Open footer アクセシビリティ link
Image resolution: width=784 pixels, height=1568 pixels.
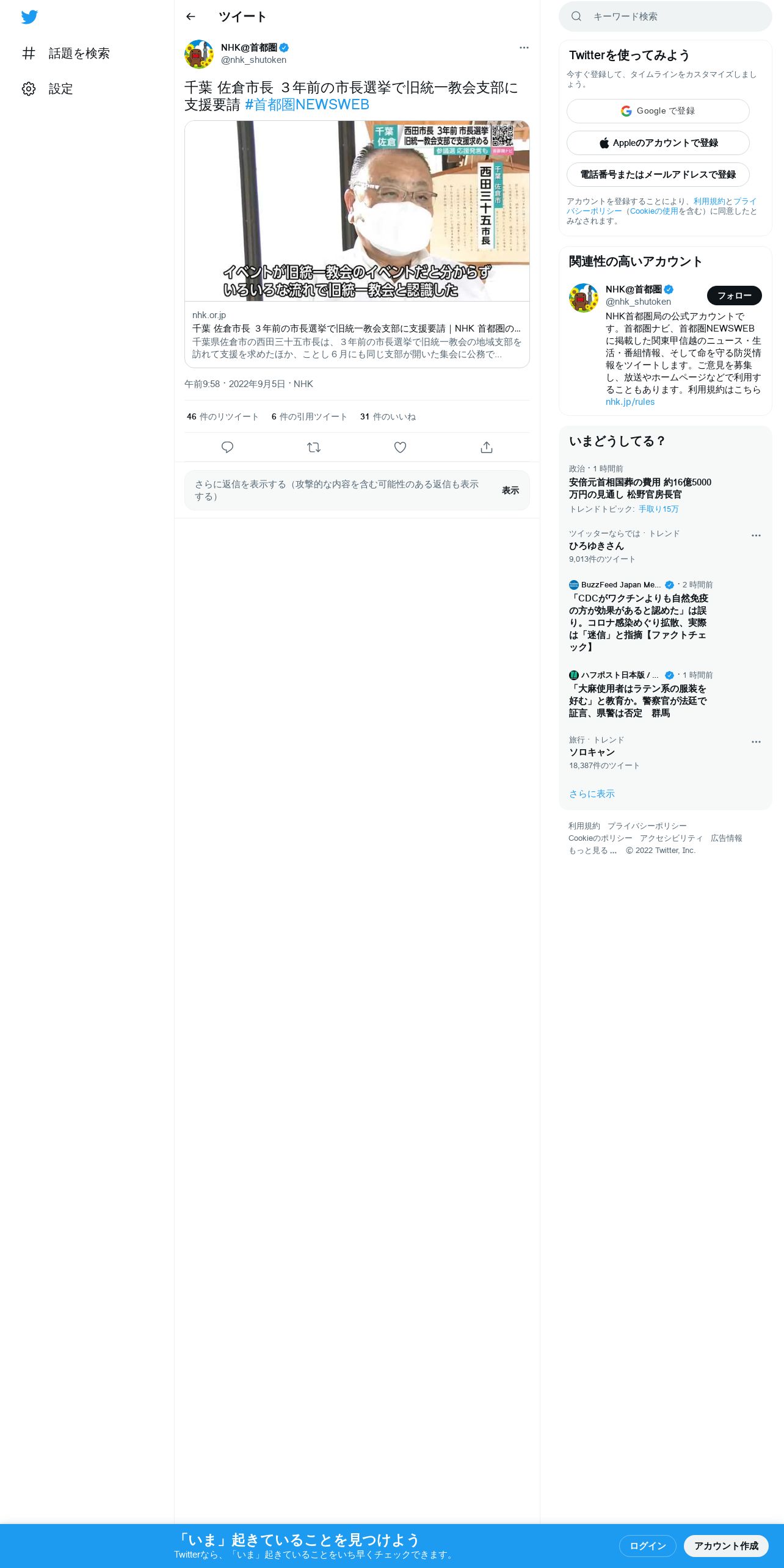(672, 838)
